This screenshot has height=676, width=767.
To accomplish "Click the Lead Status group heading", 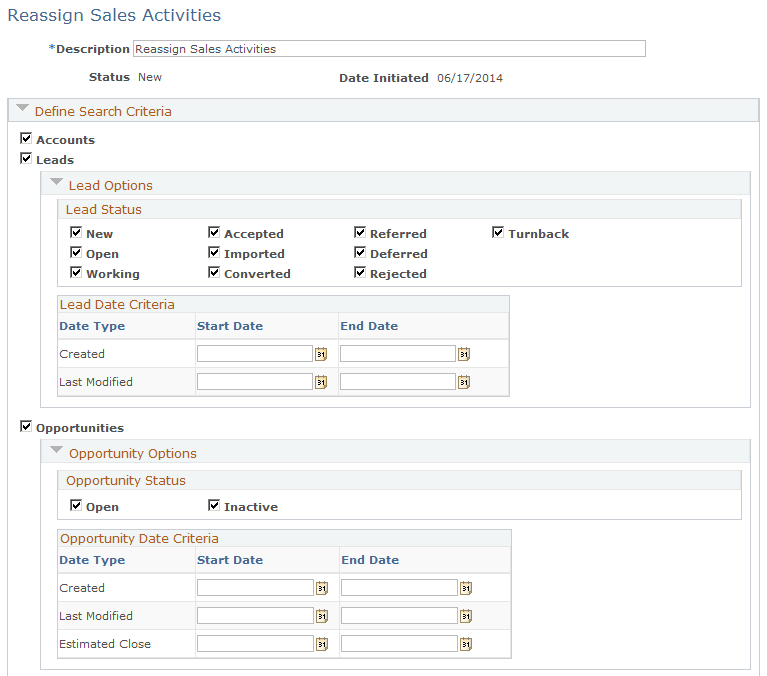I will click(x=104, y=209).
